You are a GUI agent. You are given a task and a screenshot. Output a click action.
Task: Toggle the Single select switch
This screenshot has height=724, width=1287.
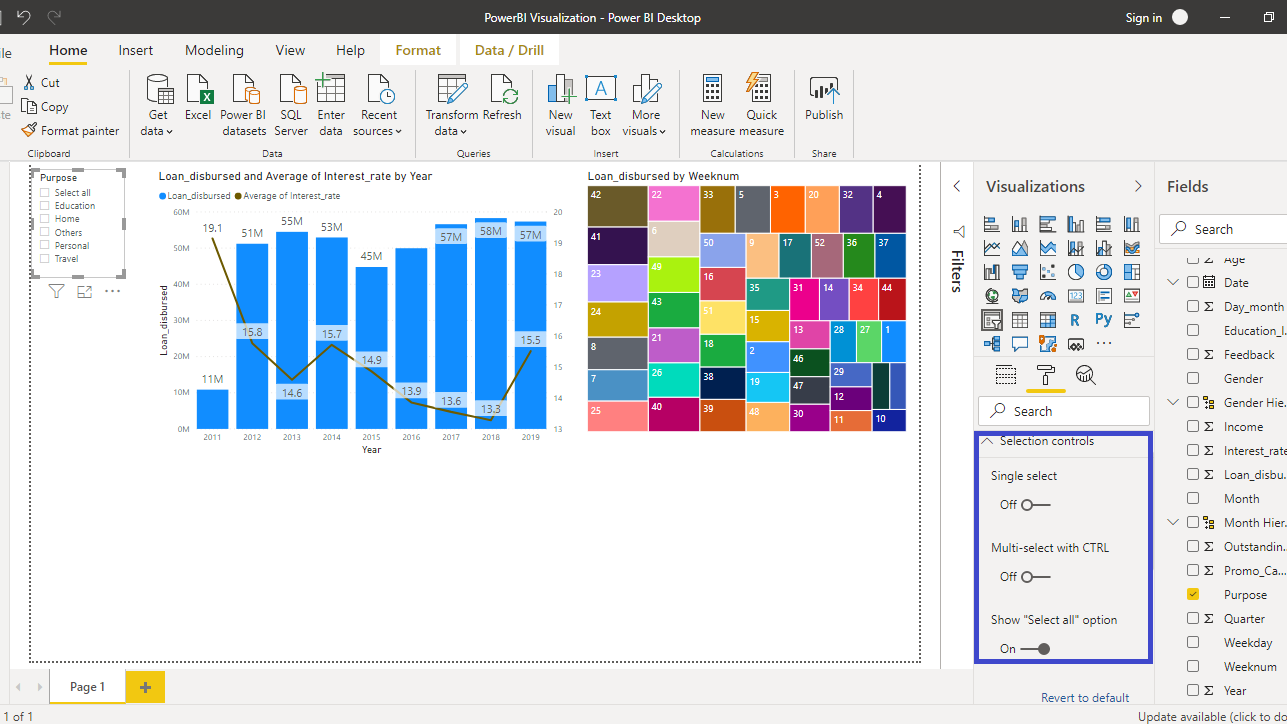click(x=1035, y=505)
